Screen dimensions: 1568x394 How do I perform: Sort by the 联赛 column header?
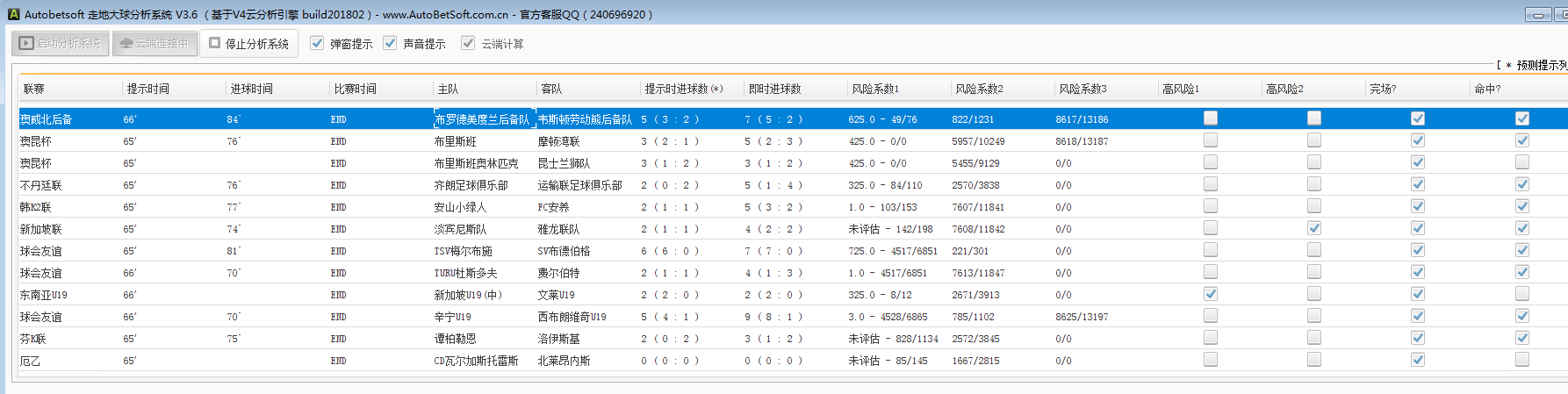pyautogui.click(x=34, y=89)
